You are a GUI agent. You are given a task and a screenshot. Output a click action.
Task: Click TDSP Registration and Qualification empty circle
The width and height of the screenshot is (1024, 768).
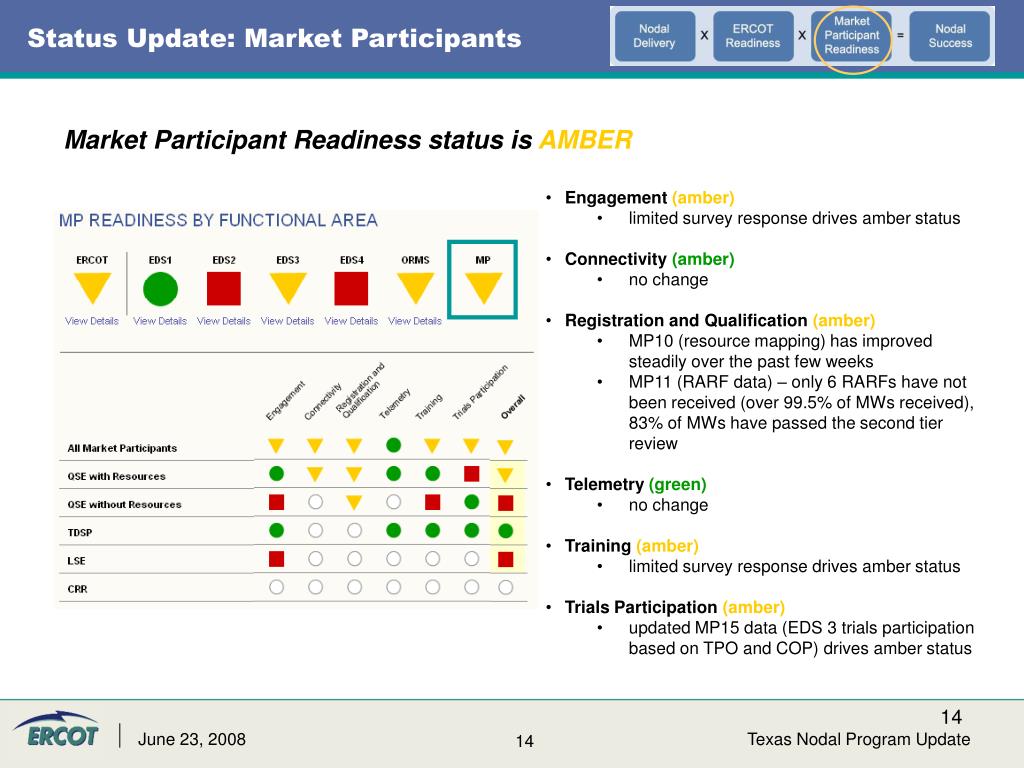pos(355,530)
